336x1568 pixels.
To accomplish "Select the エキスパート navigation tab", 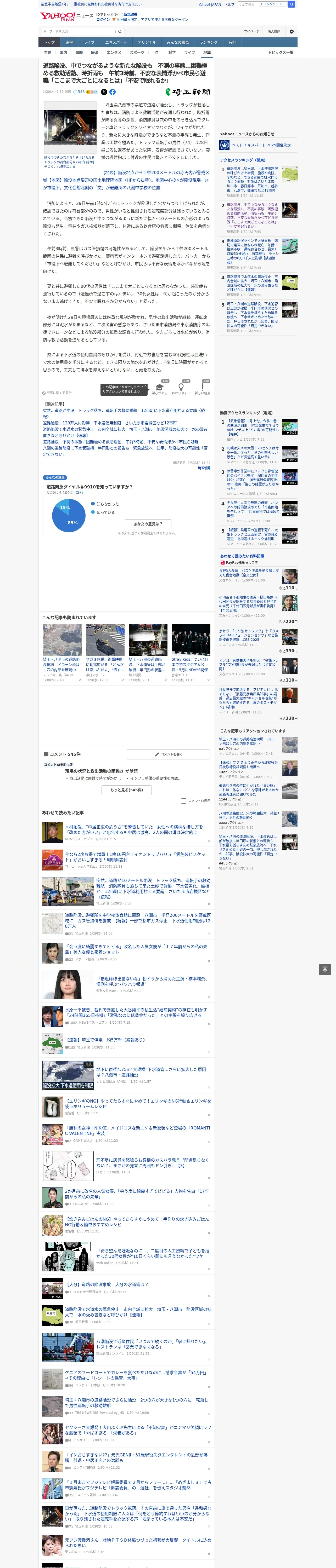I will pos(116,43).
